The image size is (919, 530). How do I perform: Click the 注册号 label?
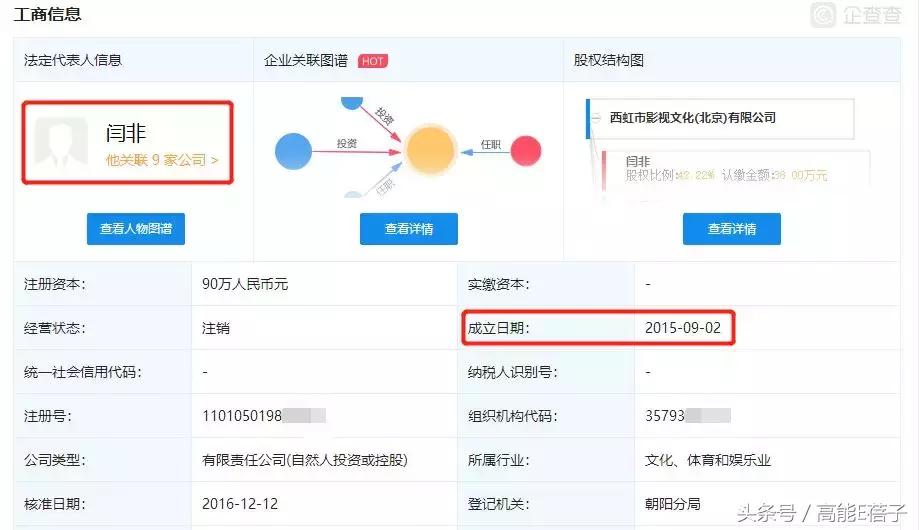47,416
